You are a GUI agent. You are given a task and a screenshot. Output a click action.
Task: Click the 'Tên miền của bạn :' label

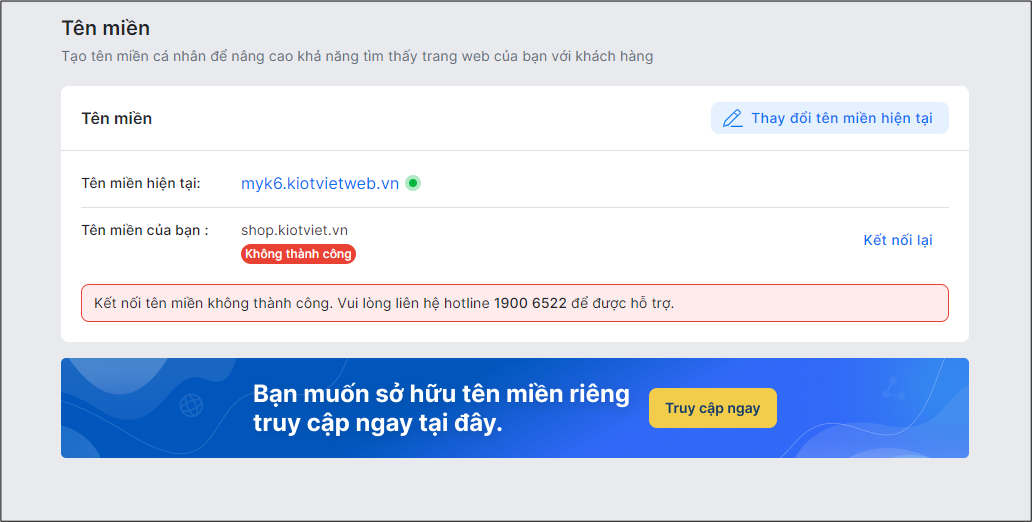(x=145, y=230)
